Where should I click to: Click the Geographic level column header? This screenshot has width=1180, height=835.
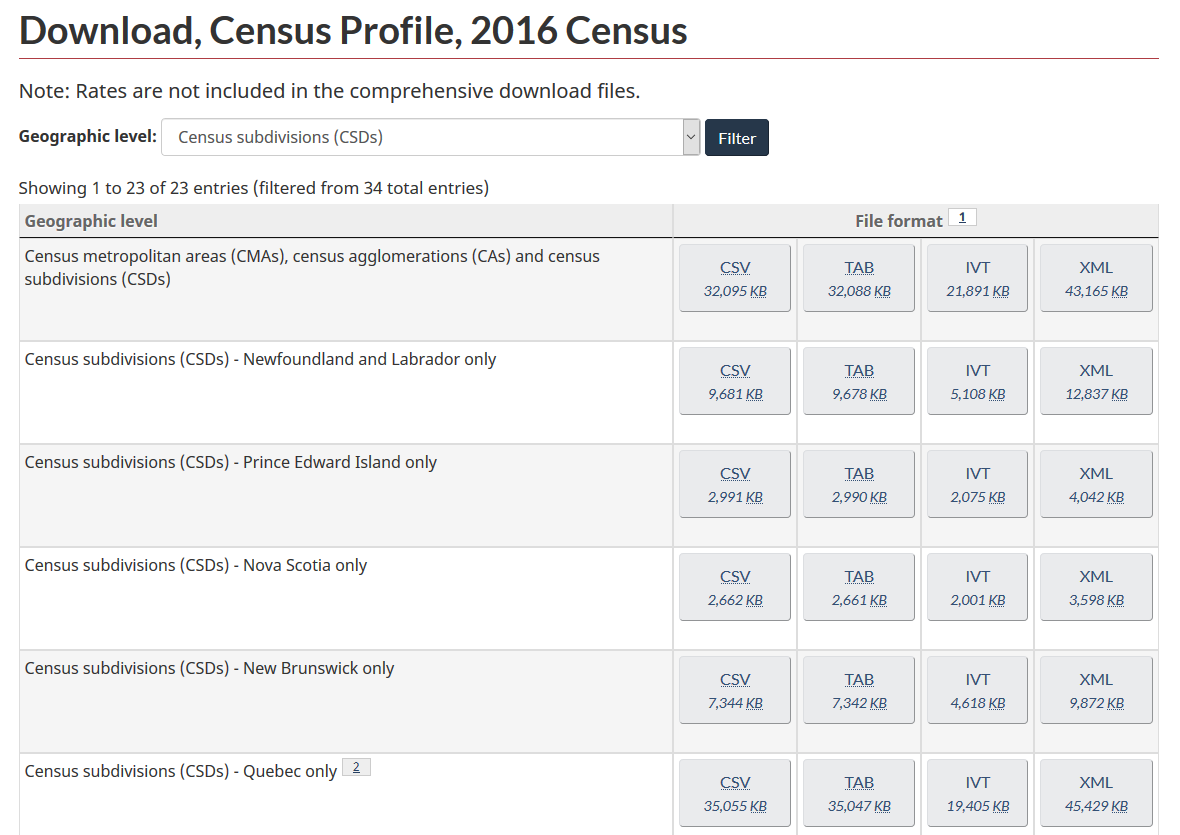345,221
